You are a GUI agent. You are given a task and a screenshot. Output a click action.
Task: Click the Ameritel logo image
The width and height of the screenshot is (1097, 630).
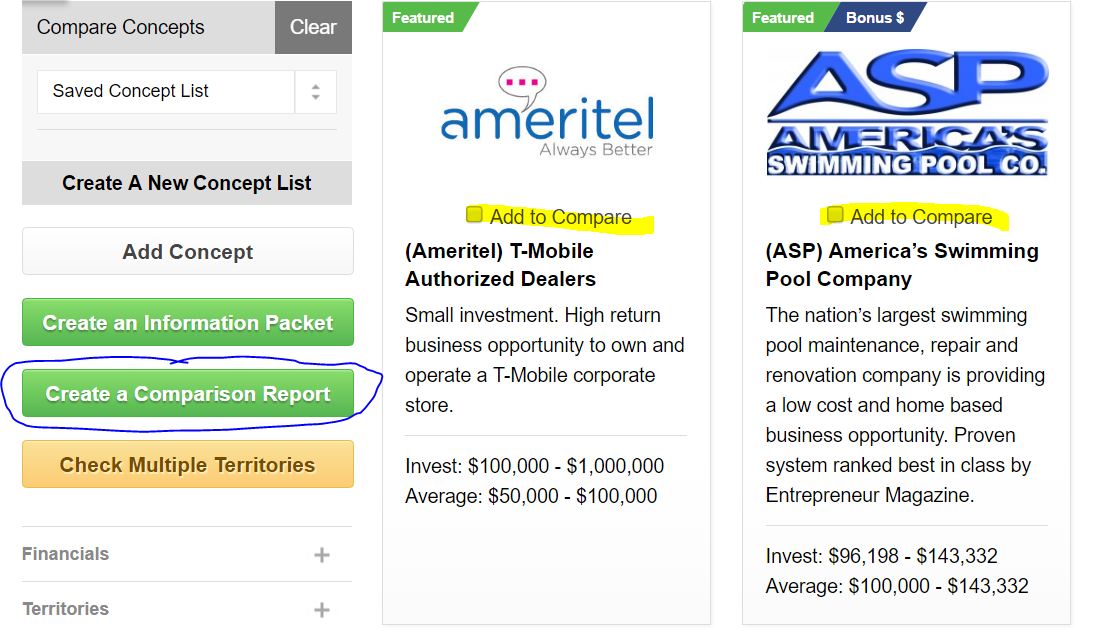coord(547,112)
